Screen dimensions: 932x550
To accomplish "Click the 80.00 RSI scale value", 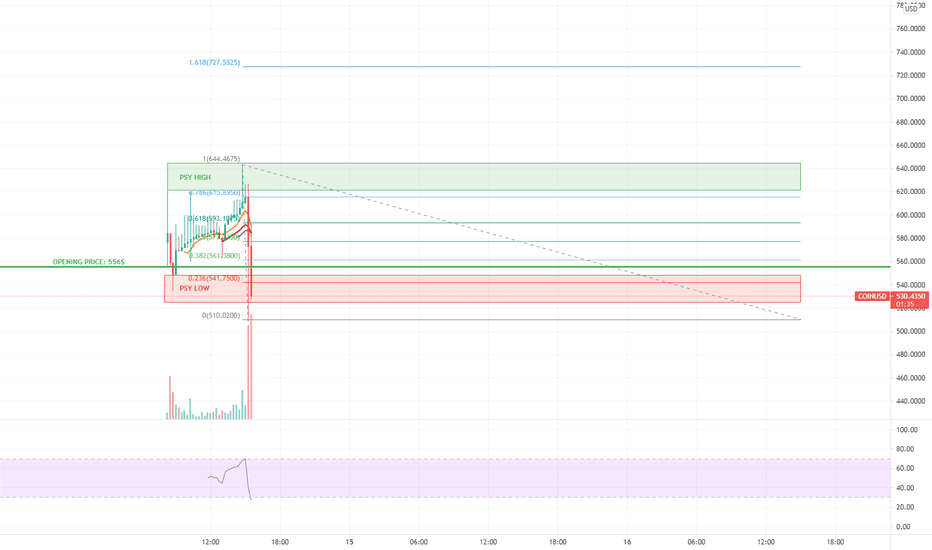I will click(x=905, y=450).
